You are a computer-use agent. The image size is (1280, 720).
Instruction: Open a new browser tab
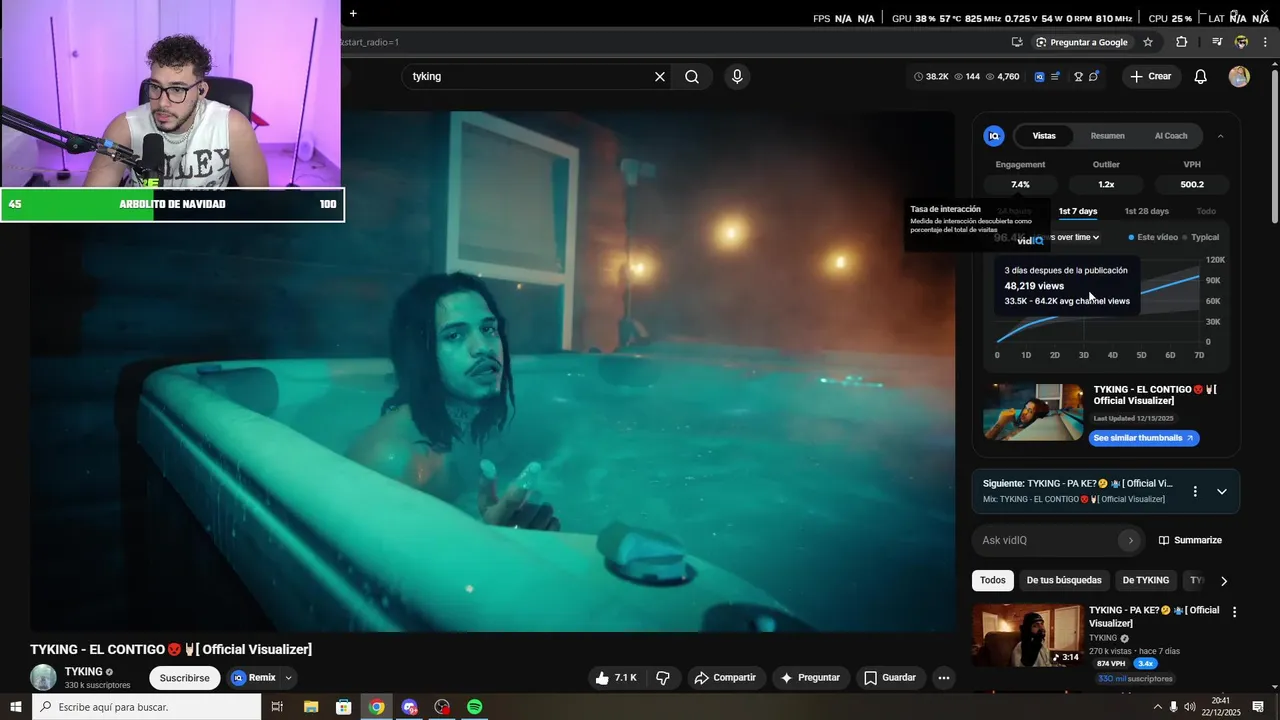pyautogui.click(x=353, y=13)
